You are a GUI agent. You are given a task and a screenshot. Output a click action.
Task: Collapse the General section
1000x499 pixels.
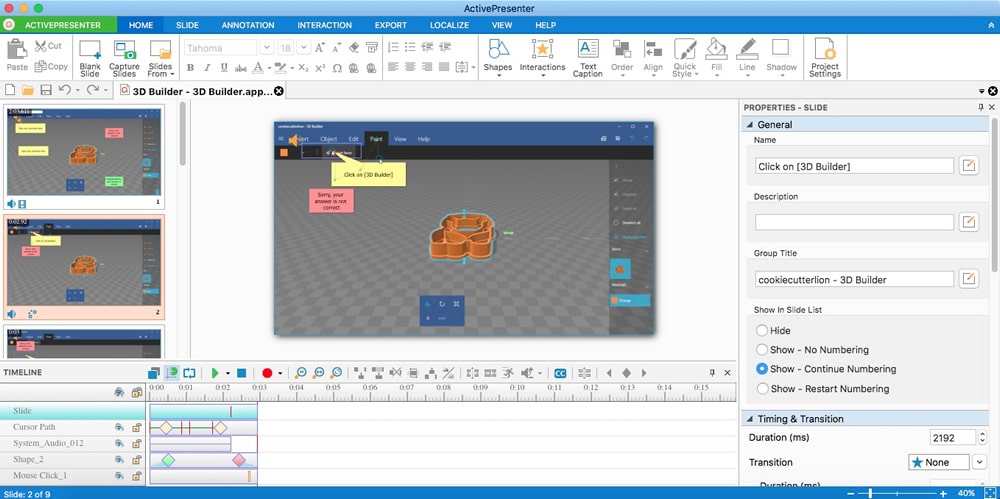pyautogui.click(x=749, y=124)
